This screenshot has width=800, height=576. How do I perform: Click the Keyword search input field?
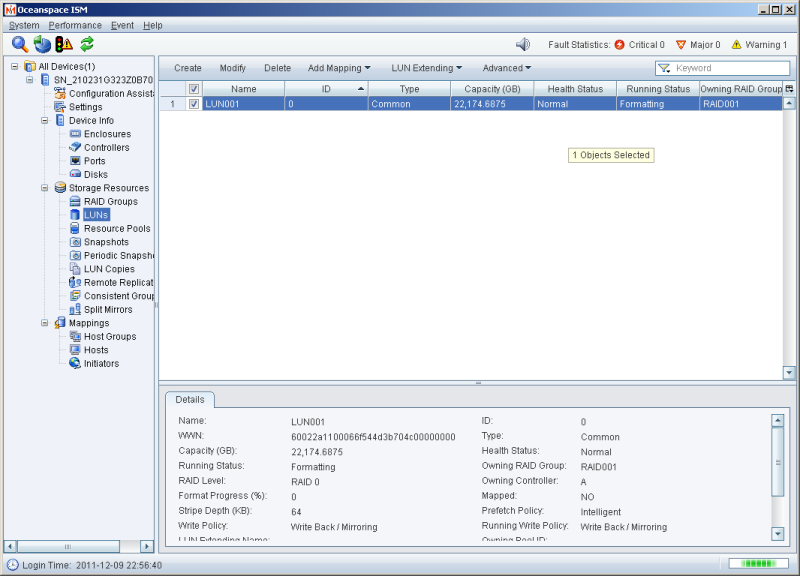click(731, 68)
